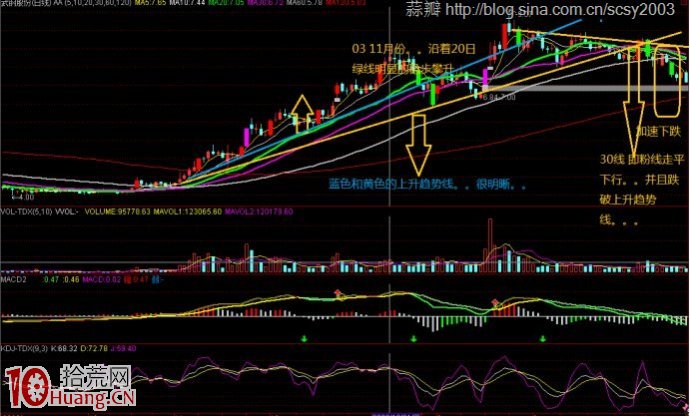
Task: Click the AA (5,10,20,30,60,120) indicator name
Action: pos(92,3)
